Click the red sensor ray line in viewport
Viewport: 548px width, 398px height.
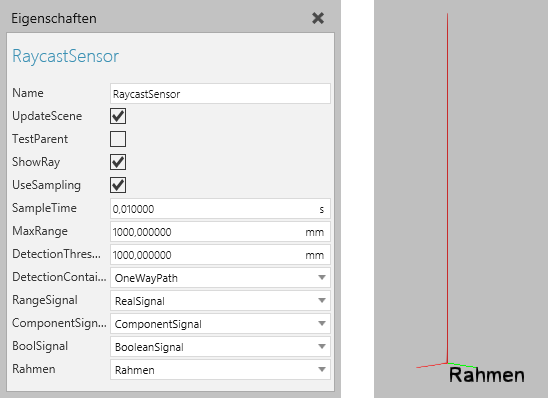point(447,189)
